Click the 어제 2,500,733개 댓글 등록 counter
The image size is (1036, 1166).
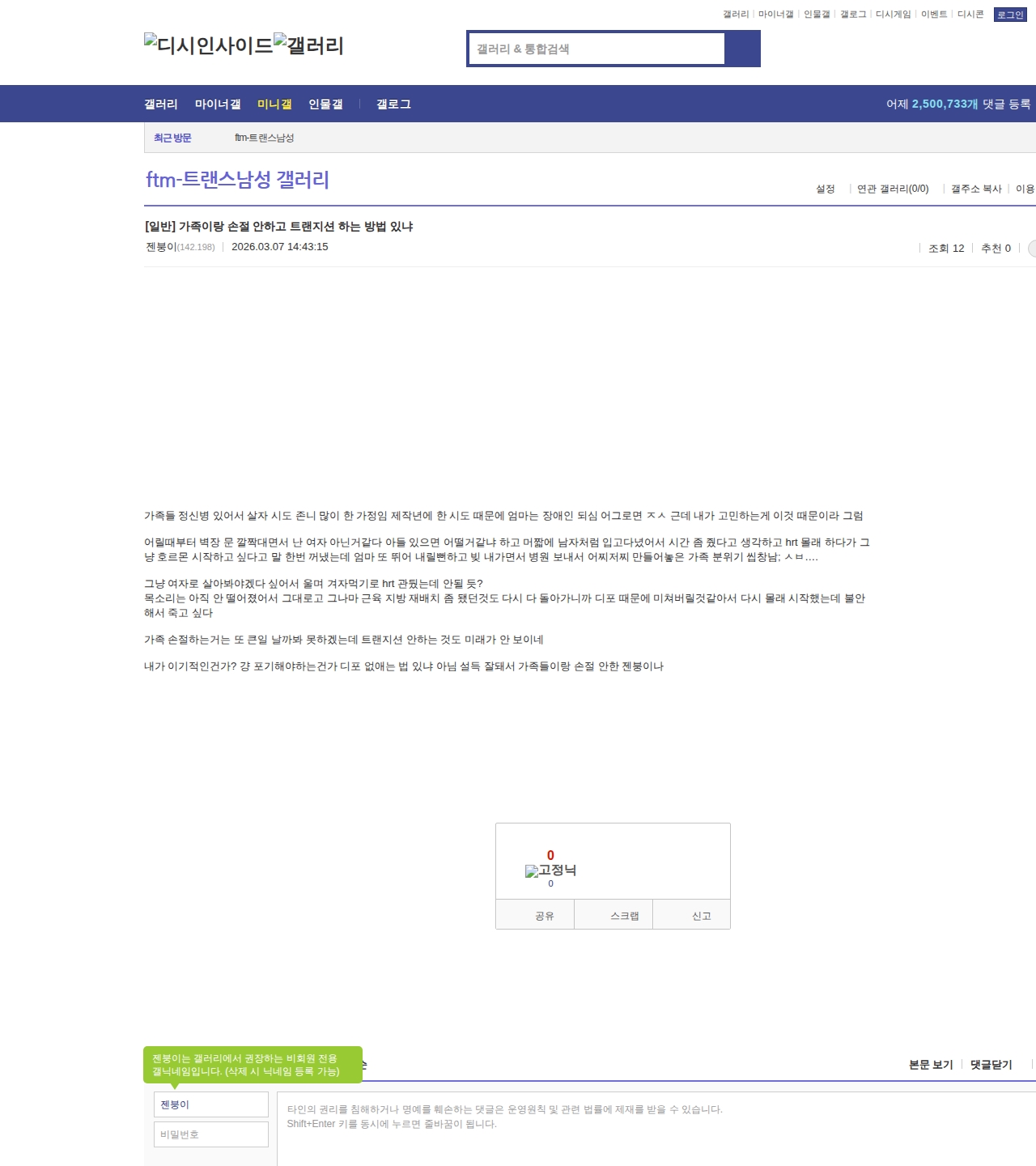[958, 104]
